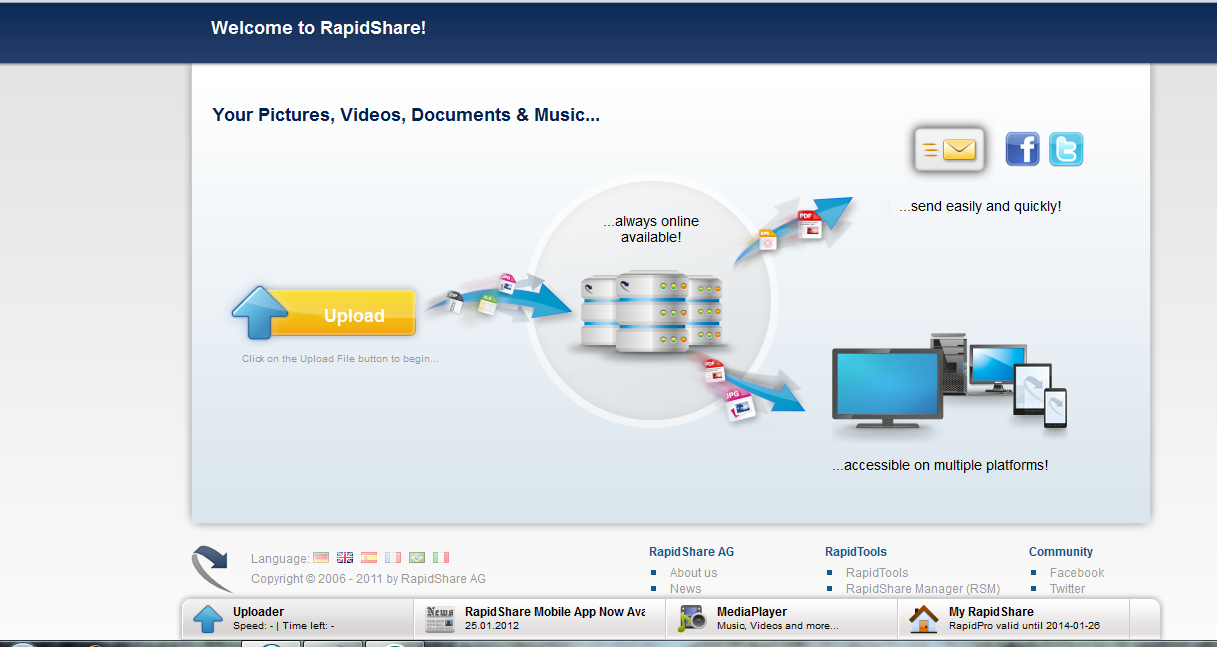
Task: Click the 'Your Pictures, Videos, Documents & Music...' heading
Action: 406,115
